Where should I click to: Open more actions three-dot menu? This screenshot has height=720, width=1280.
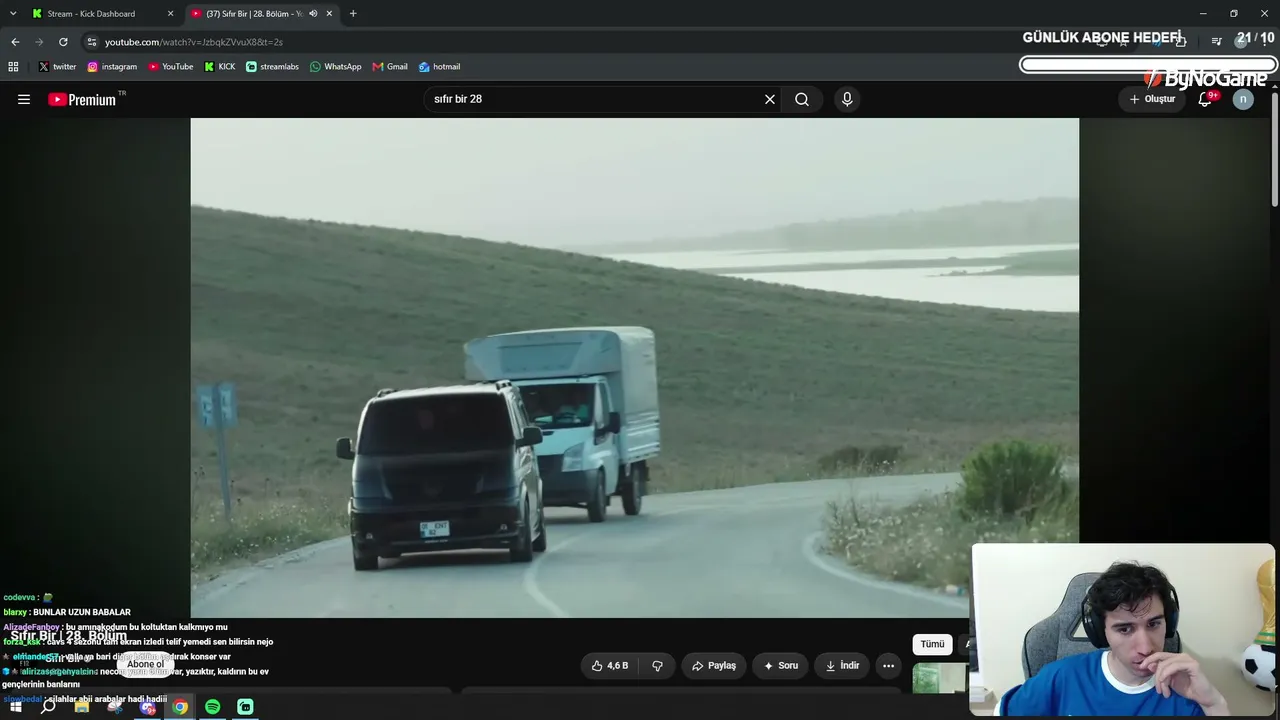coord(888,665)
